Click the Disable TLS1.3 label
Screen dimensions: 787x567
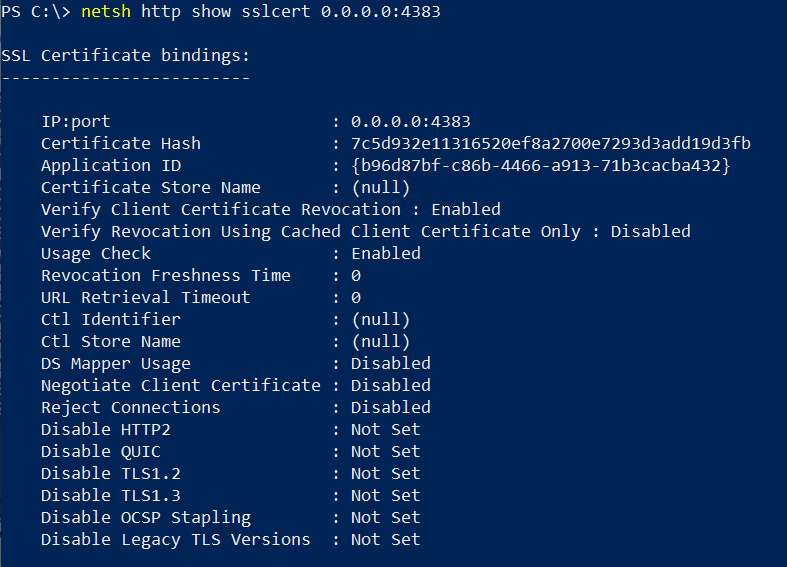(x=111, y=496)
